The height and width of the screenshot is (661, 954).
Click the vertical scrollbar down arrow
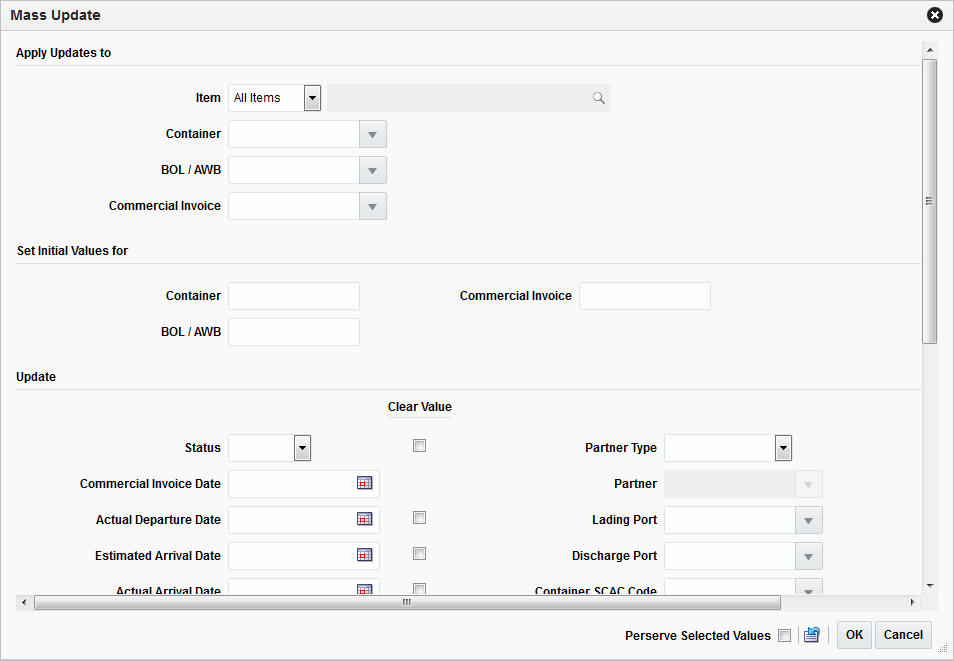(x=929, y=586)
